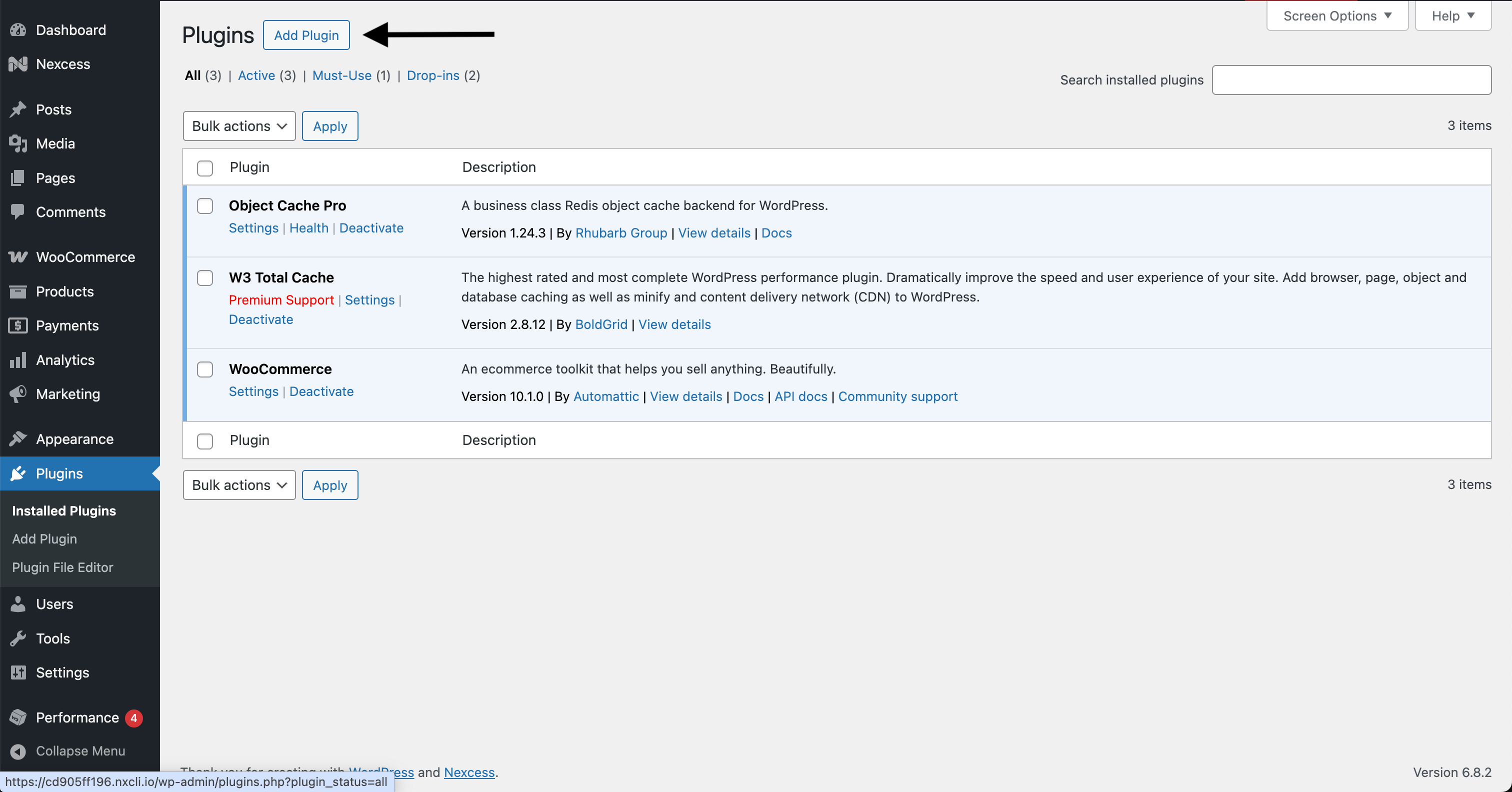Image resolution: width=1512 pixels, height=792 pixels.
Task: Deactivate W3 Total Cache plugin
Action: pos(260,319)
